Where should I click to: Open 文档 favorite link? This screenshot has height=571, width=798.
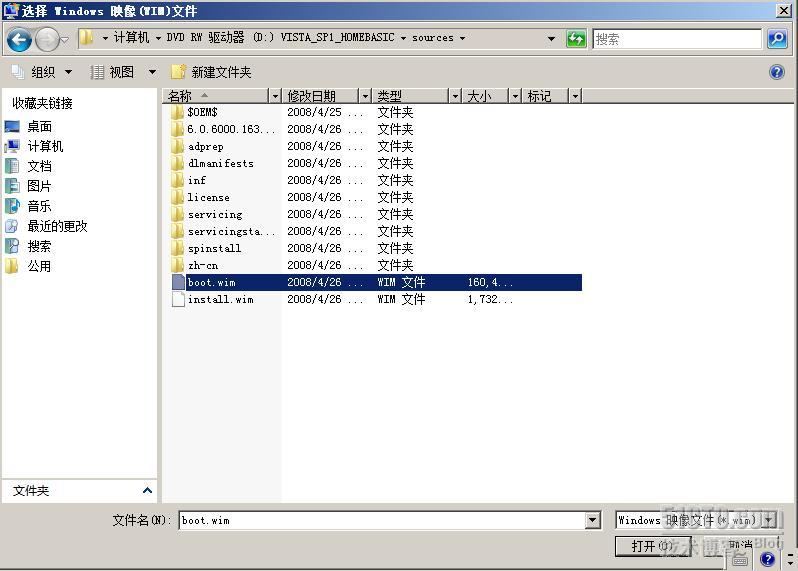(28, 166)
